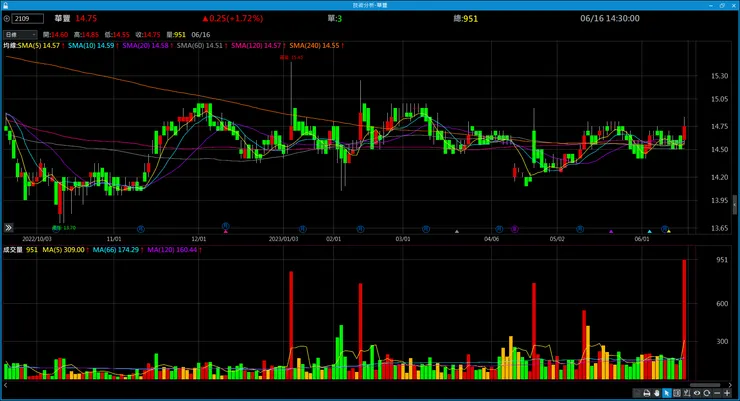The width and height of the screenshot is (740, 401).
Task: Click the stock name 華豐
Action: (x=62, y=18)
